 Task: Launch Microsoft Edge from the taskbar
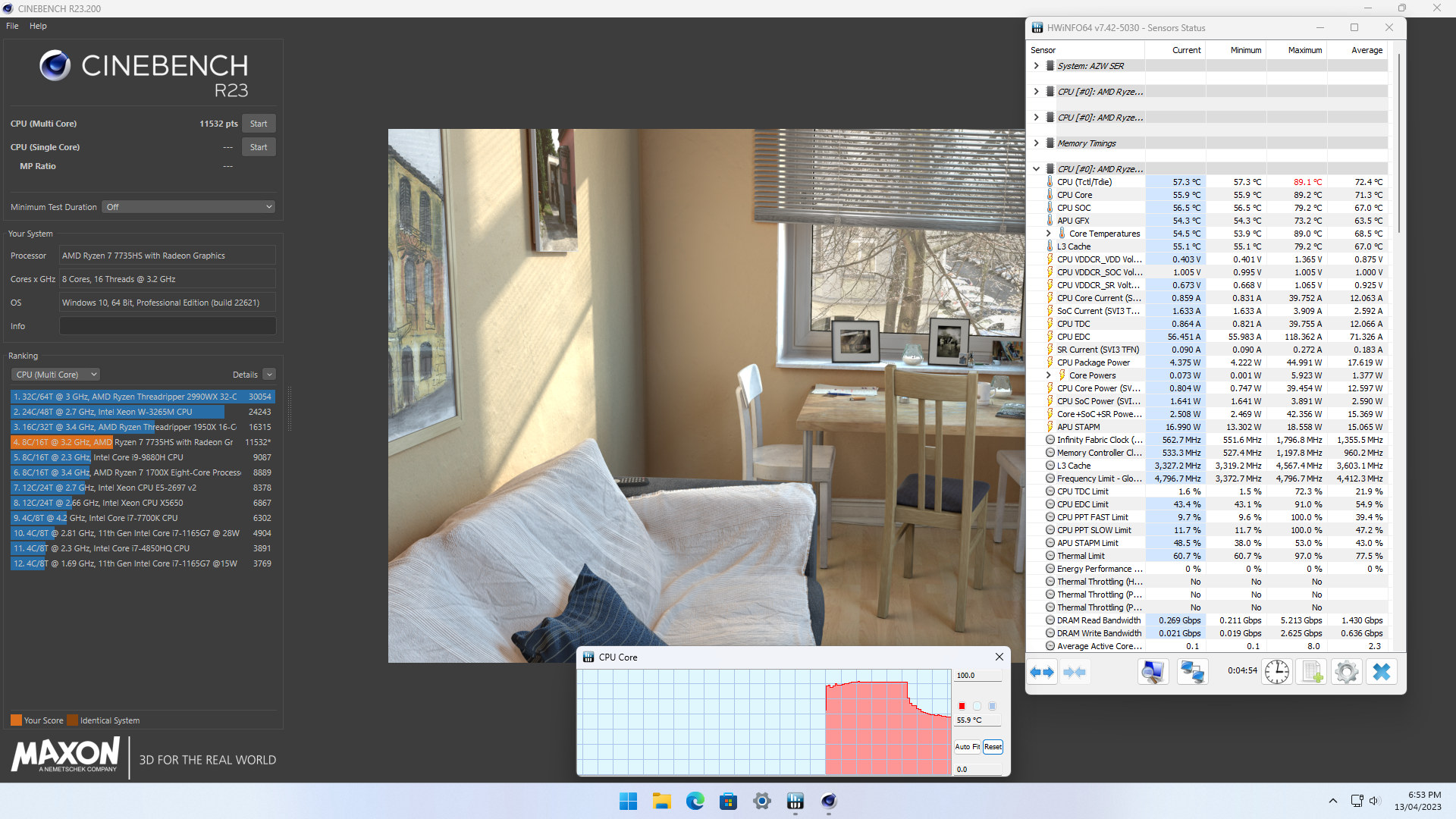click(x=695, y=801)
